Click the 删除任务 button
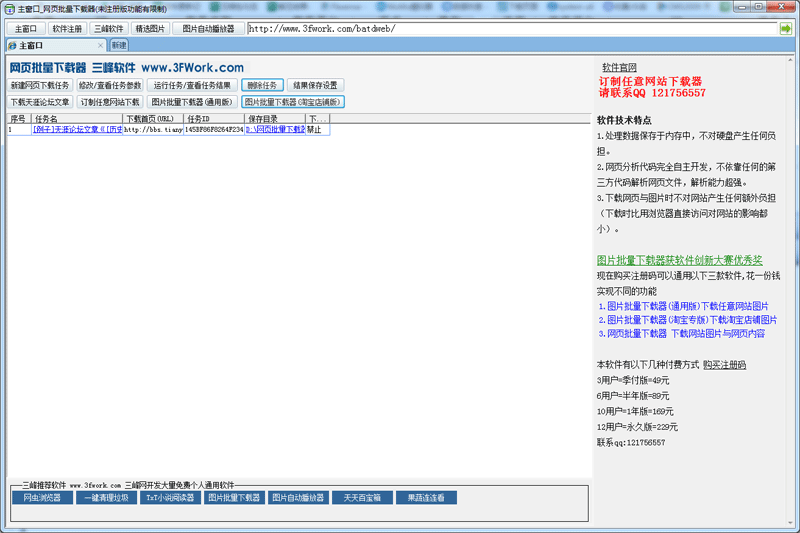800x533 pixels. [262, 85]
